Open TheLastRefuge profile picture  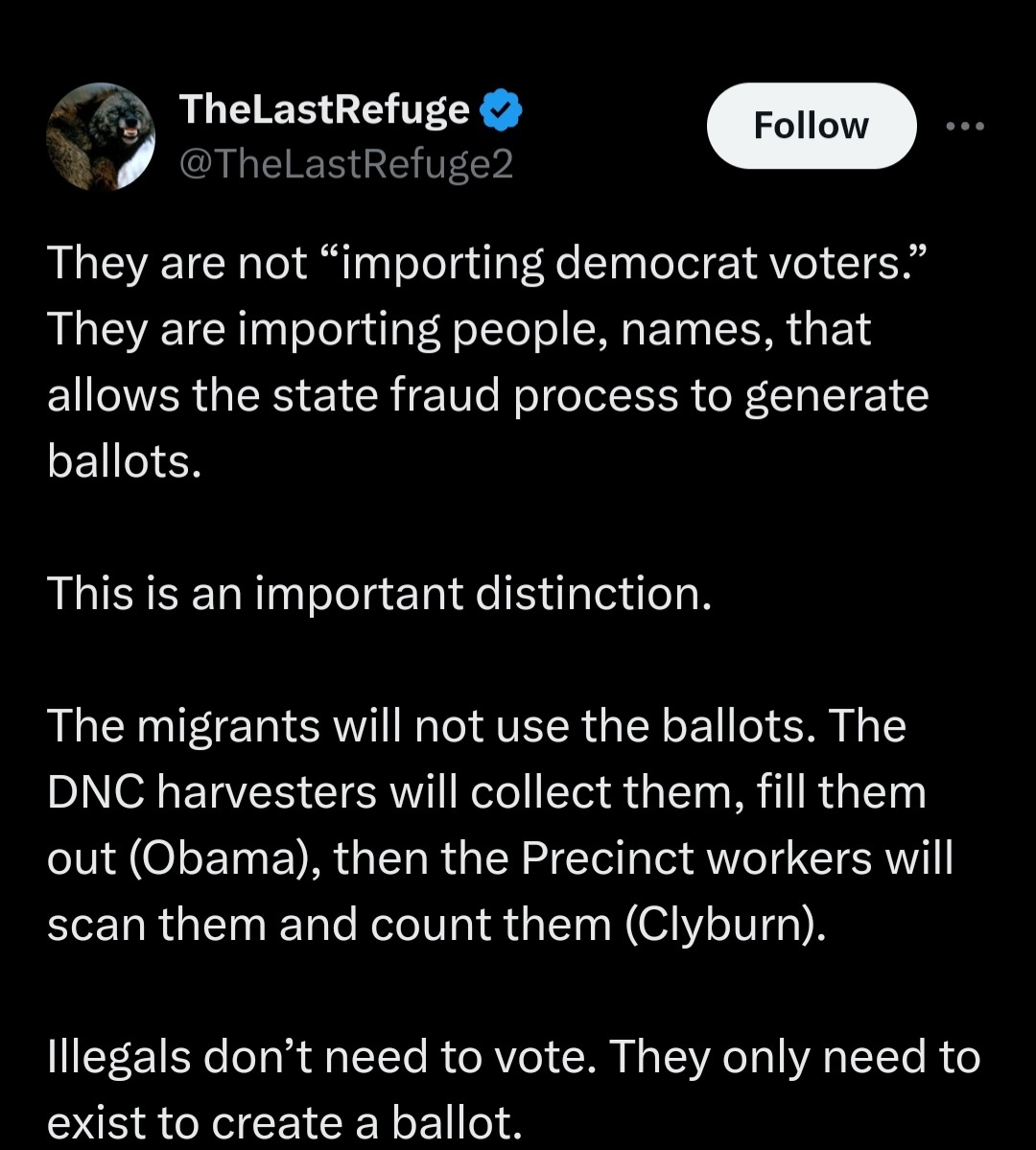pos(101,136)
